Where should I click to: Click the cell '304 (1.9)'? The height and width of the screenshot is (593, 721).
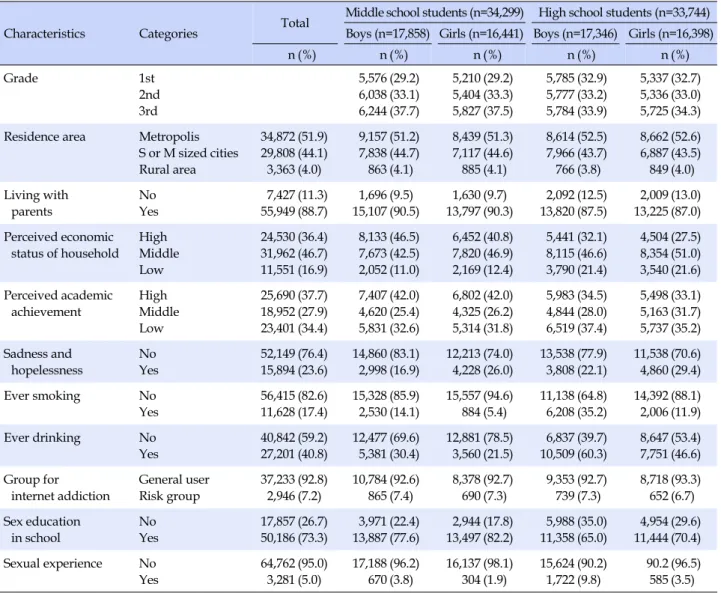tap(484, 579)
